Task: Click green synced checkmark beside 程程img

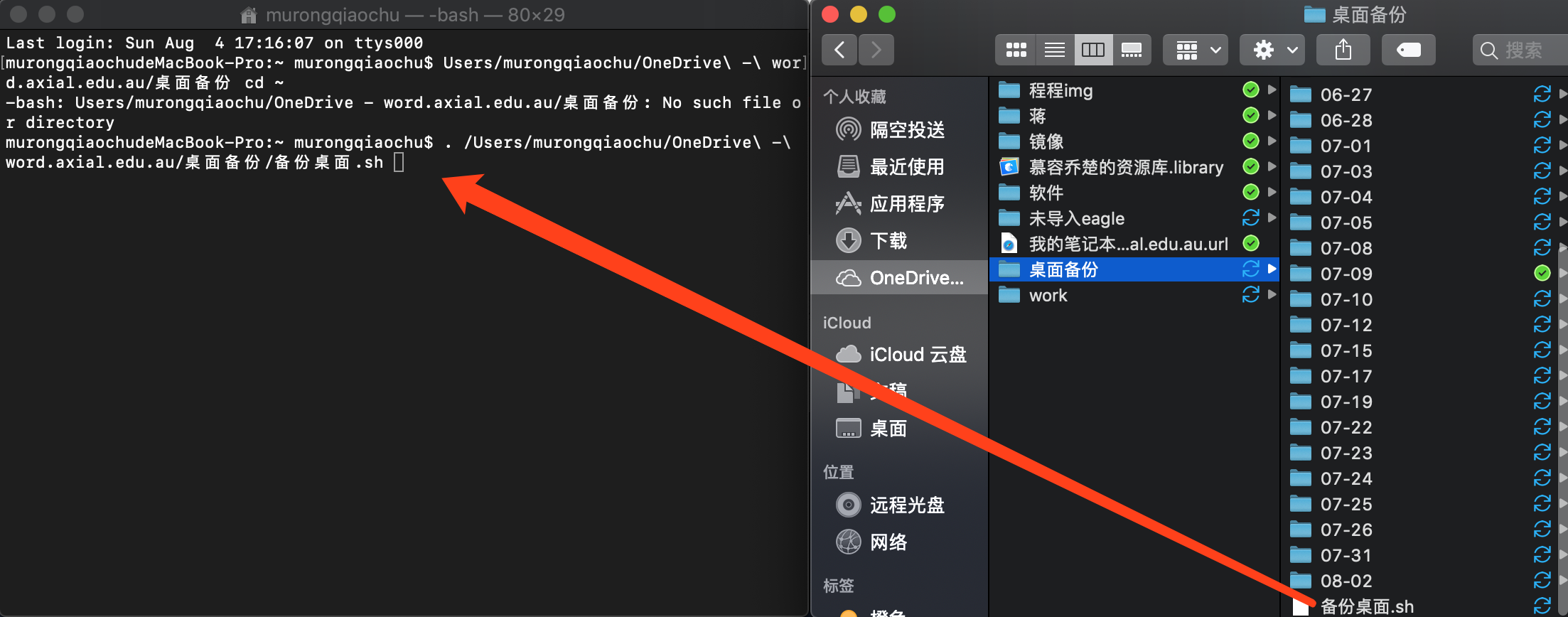Action: 1250,90
